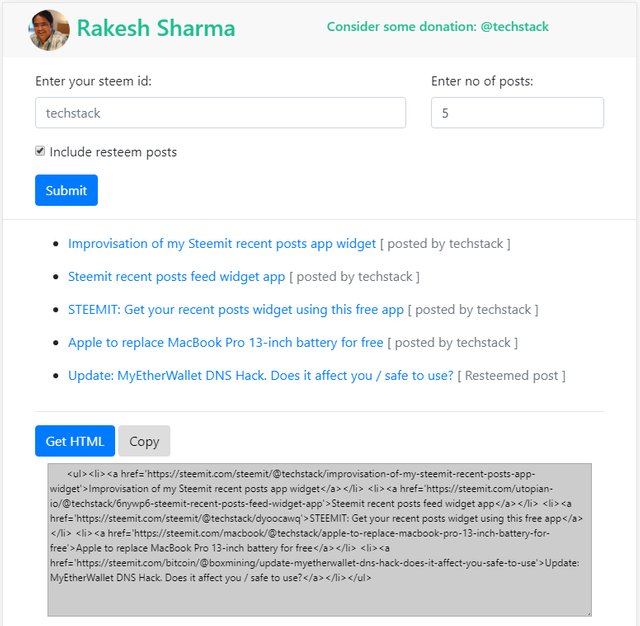Image resolution: width=640 pixels, height=626 pixels.
Task: Open MyEtherWallet DNS Hack update link
Action: [x=260, y=376]
